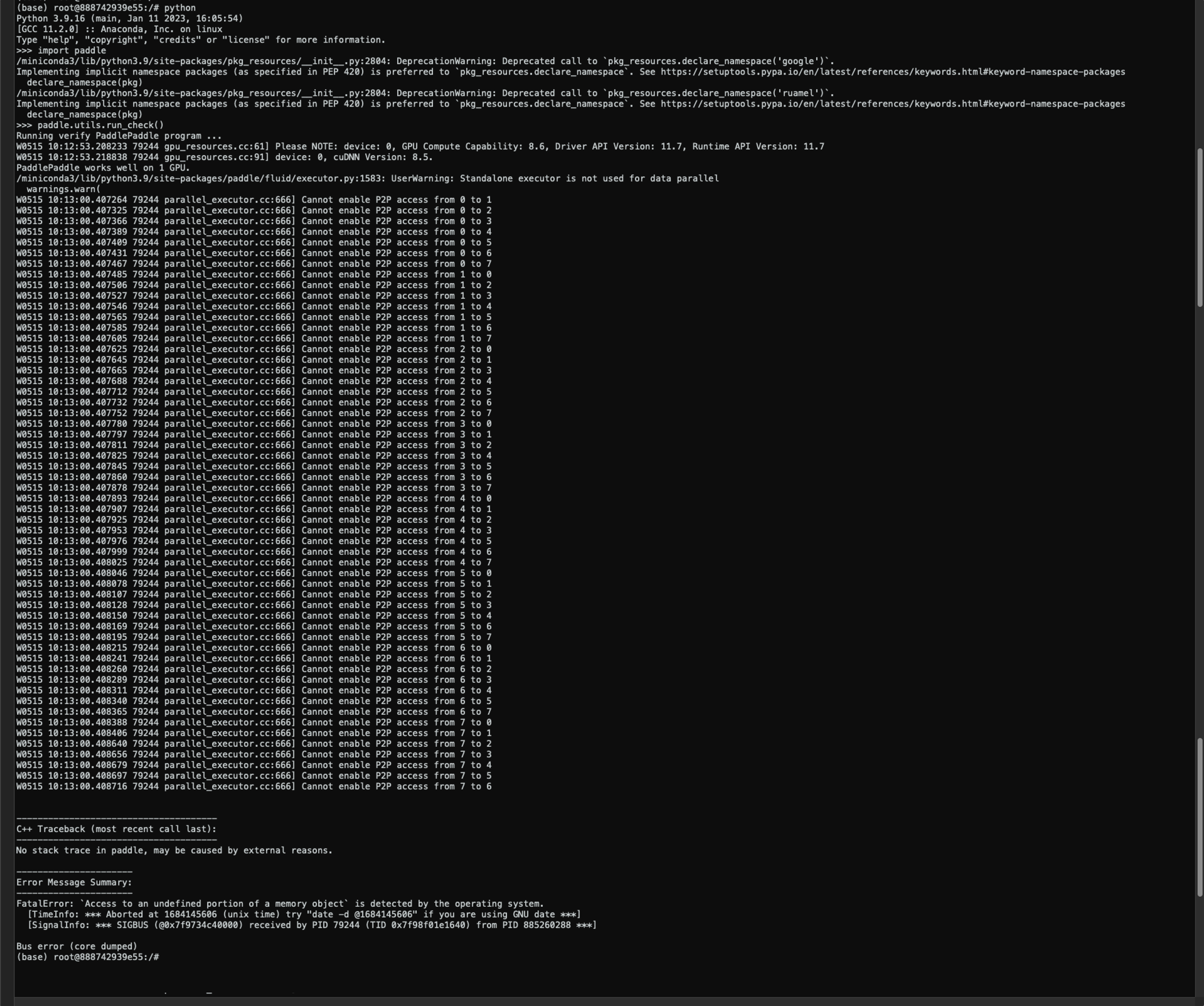
Task: Click the 'Error Message Summary:' heading
Action: [74, 882]
